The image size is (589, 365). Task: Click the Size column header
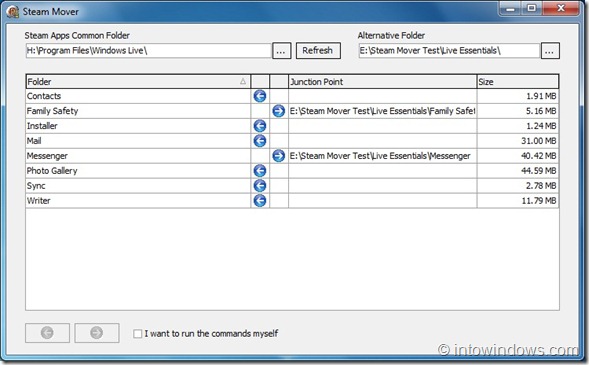(x=518, y=81)
